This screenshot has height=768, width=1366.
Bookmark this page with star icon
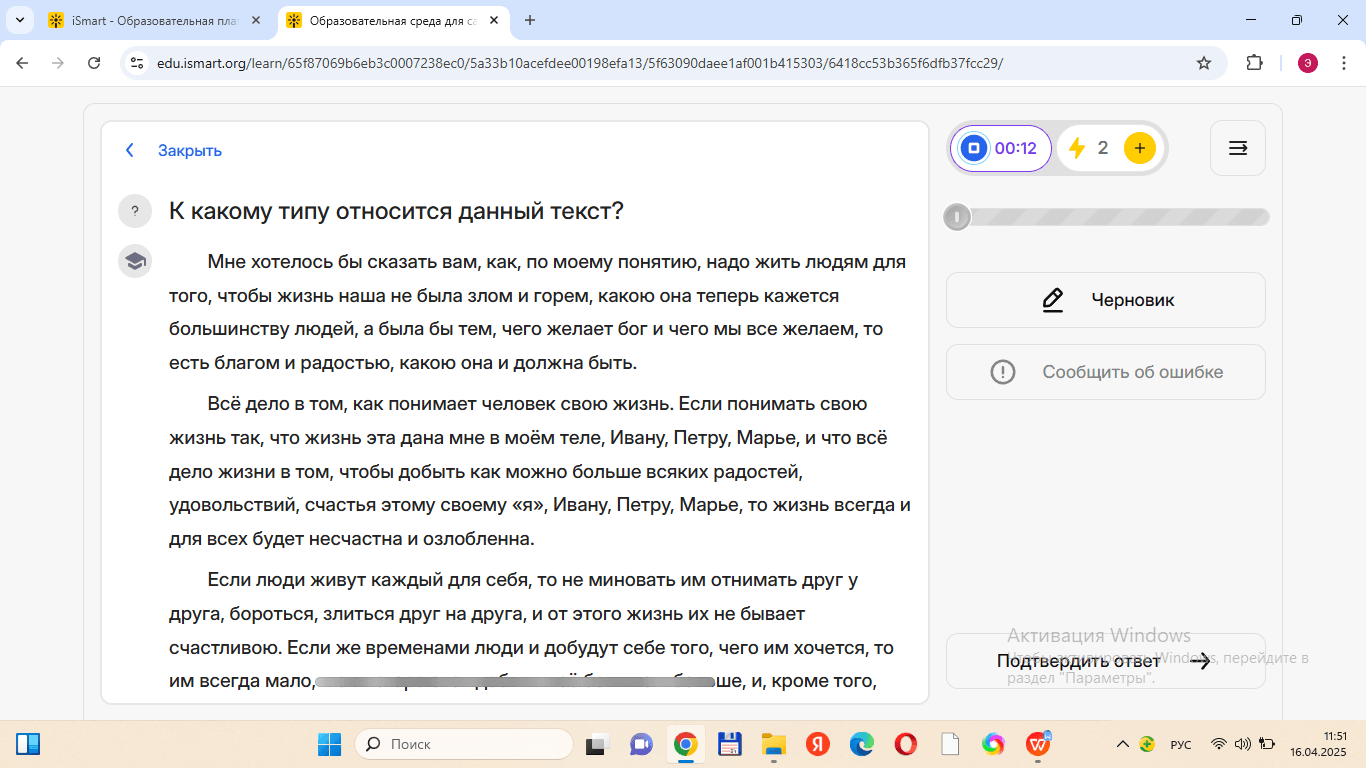coord(1204,63)
